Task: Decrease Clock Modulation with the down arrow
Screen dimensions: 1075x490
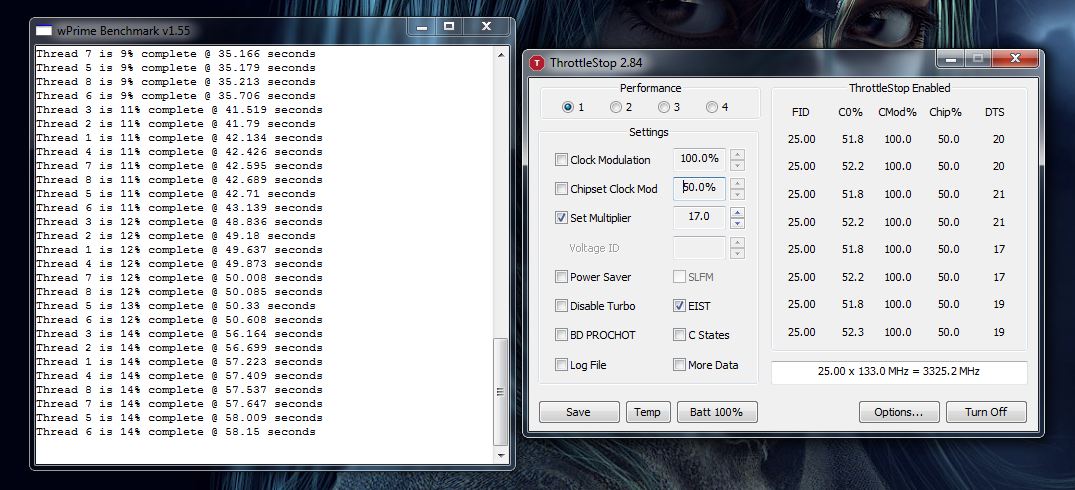Action: point(737,165)
